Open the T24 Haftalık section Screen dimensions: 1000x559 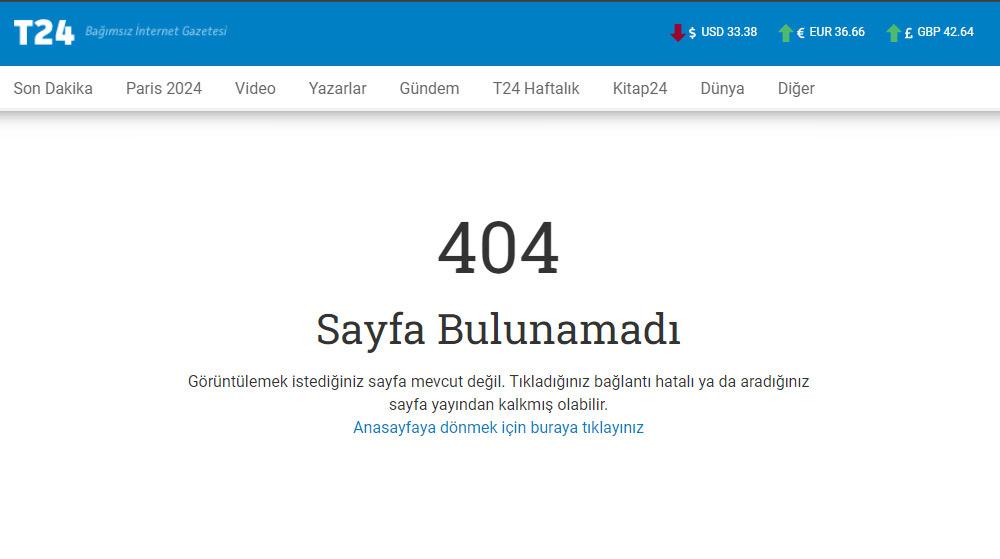click(x=536, y=88)
